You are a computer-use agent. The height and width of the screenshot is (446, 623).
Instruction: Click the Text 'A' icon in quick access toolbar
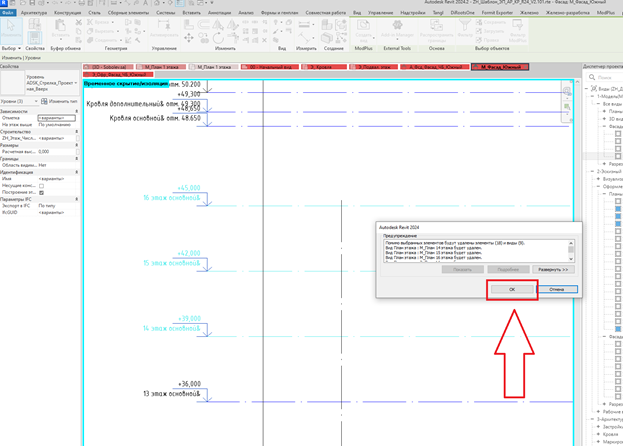click(145, 3)
